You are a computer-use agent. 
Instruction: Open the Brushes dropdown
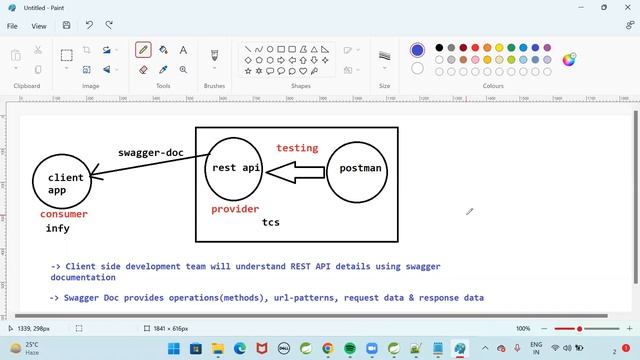coord(214,69)
